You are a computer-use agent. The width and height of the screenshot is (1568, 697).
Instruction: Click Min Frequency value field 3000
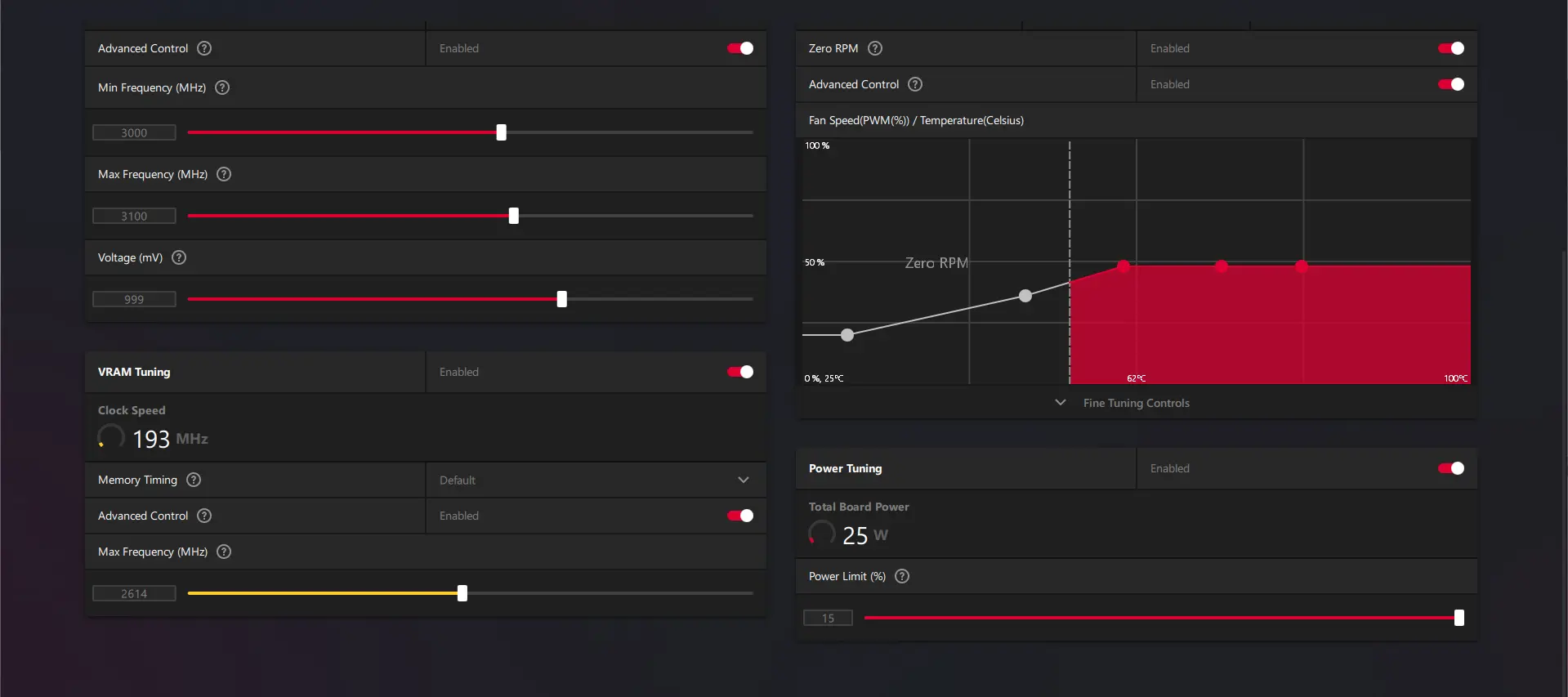(x=134, y=132)
